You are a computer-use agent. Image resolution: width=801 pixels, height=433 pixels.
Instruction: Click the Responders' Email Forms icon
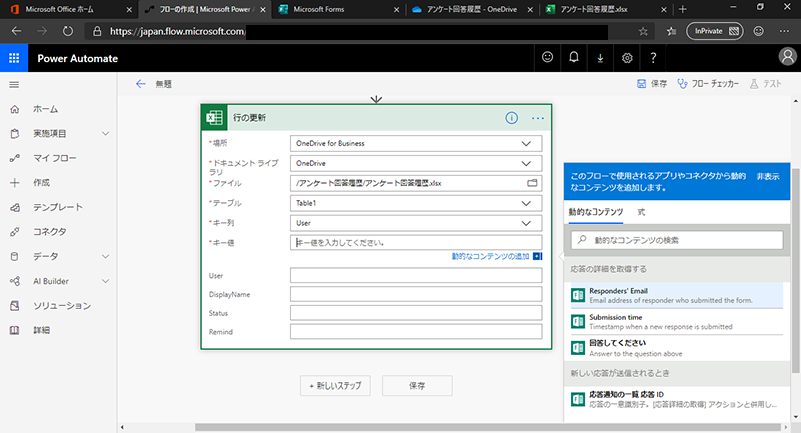point(578,295)
